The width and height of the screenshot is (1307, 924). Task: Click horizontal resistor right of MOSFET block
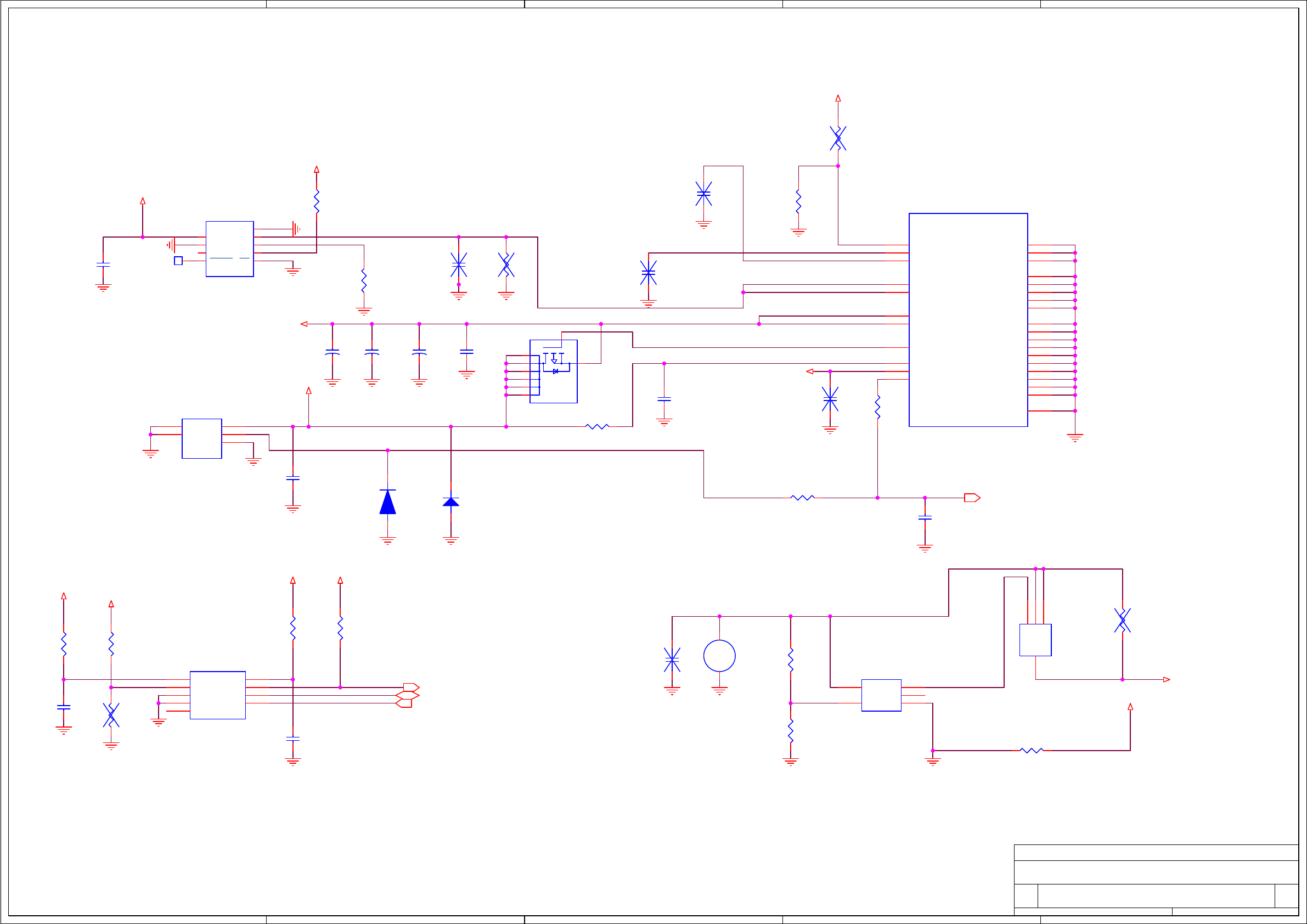coord(596,426)
